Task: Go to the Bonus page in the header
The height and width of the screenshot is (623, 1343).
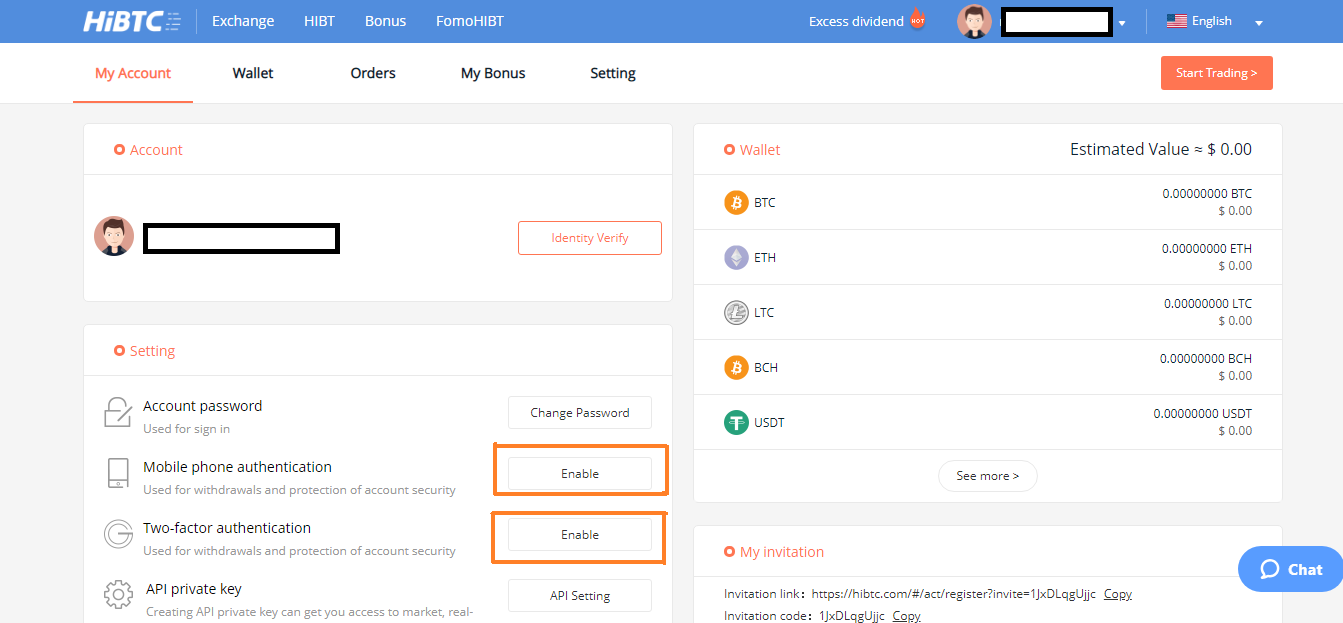Action: click(x=386, y=21)
